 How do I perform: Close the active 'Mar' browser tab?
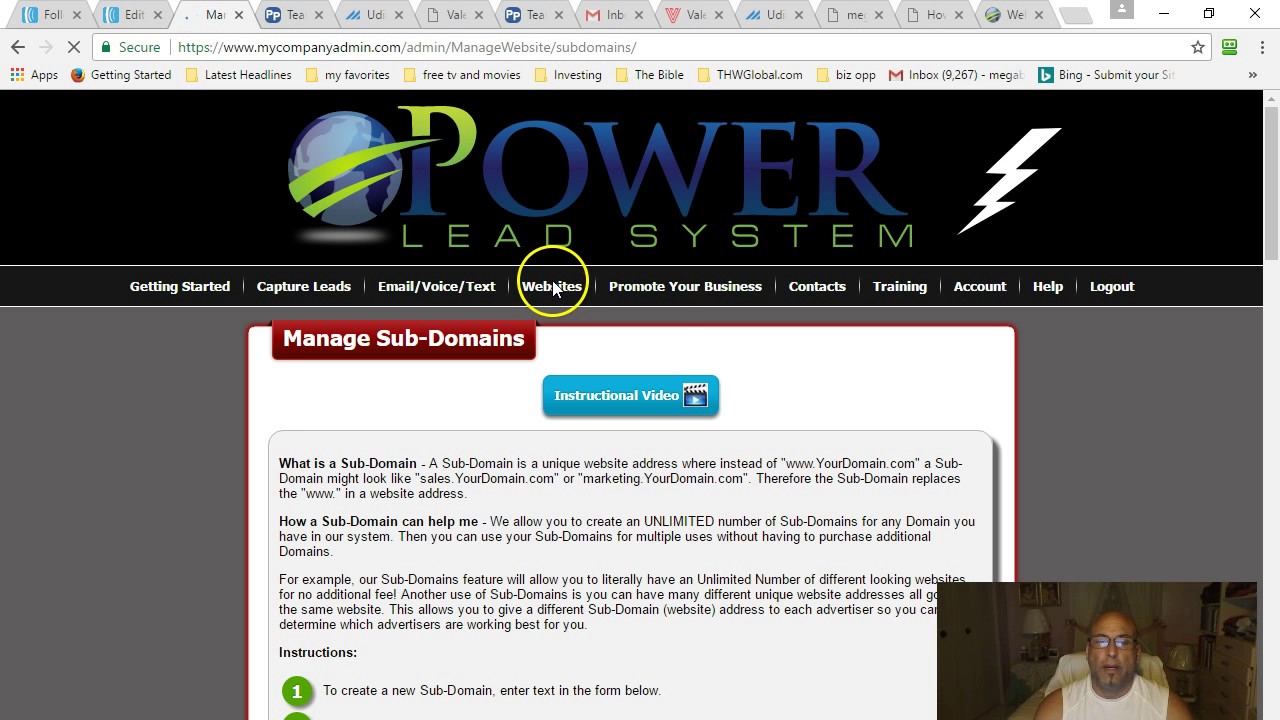coord(238,15)
